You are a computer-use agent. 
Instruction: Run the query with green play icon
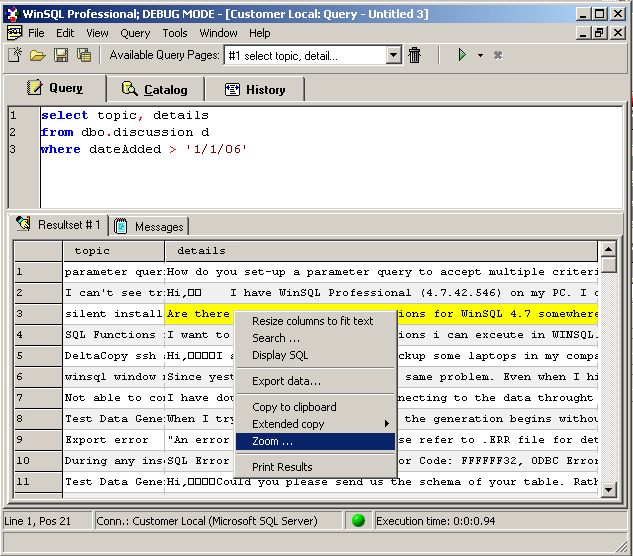pos(462,55)
